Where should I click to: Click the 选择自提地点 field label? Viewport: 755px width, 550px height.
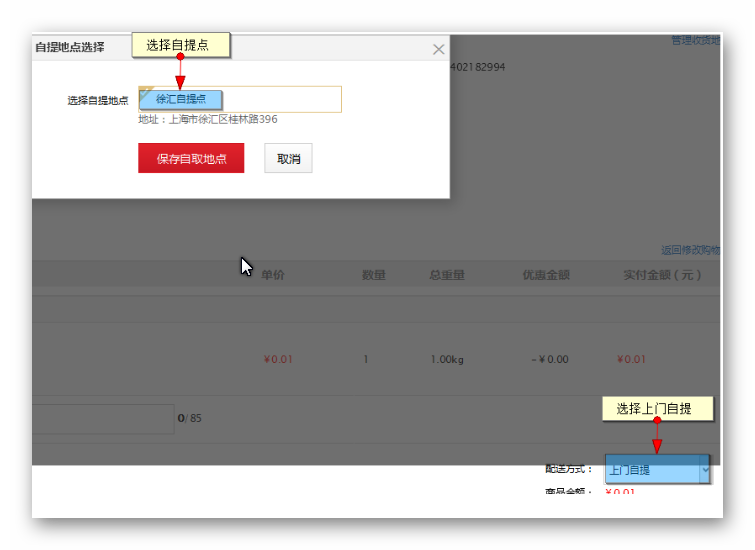(x=98, y=100)
